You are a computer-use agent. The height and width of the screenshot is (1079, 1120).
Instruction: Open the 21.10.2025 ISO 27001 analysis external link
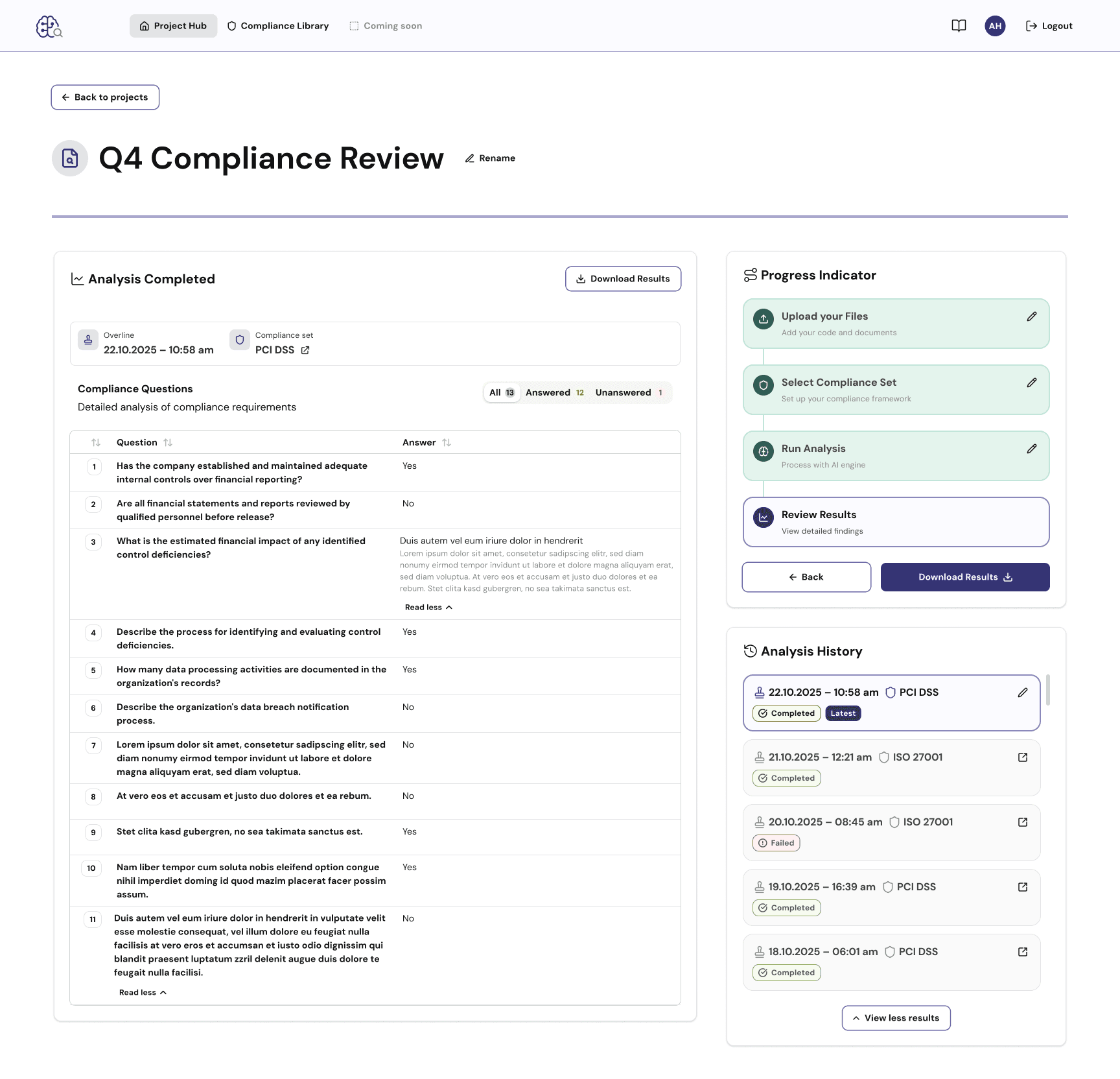tap(1023, 757)
